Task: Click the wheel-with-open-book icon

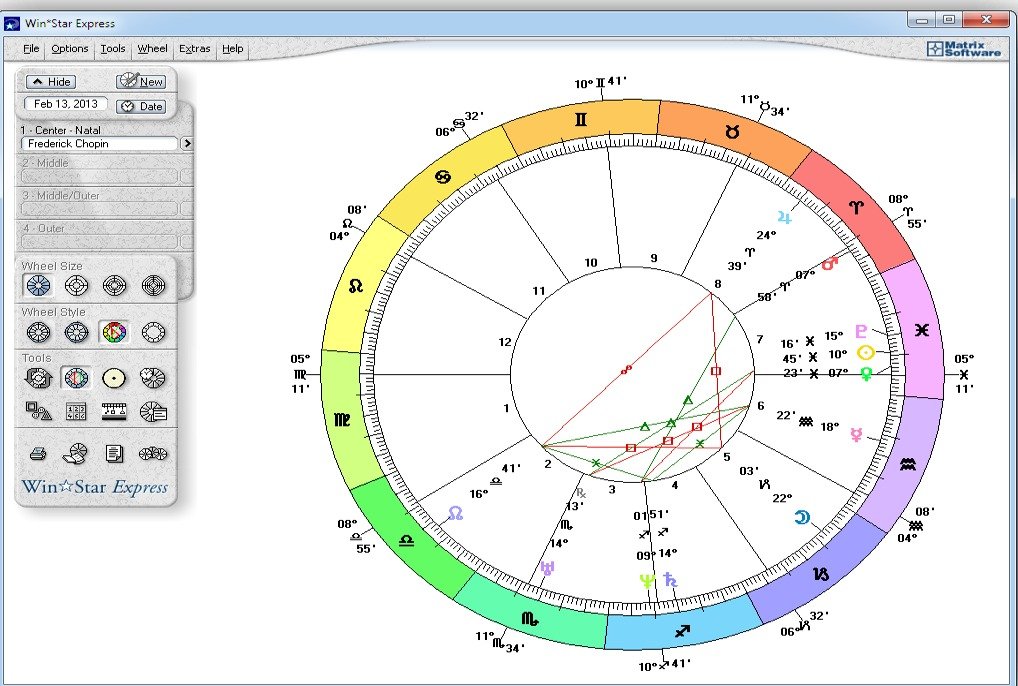Action: tap(75, 454)
